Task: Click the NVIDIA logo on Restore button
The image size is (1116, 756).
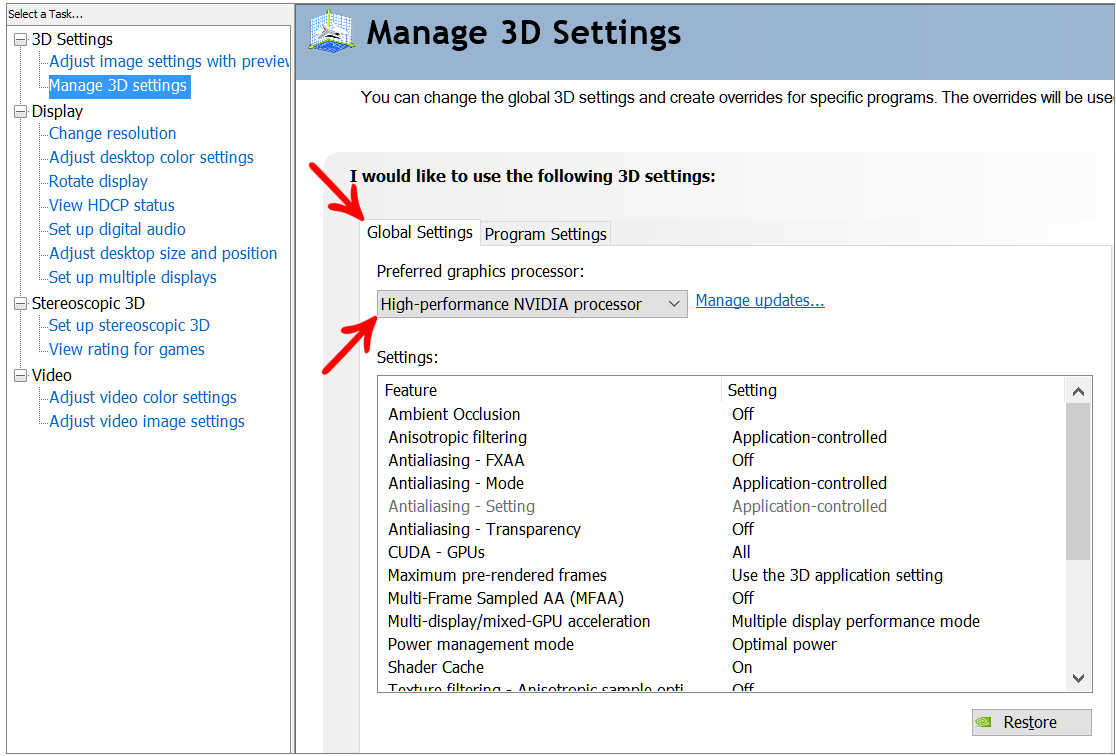Action: tap(984, 722)
